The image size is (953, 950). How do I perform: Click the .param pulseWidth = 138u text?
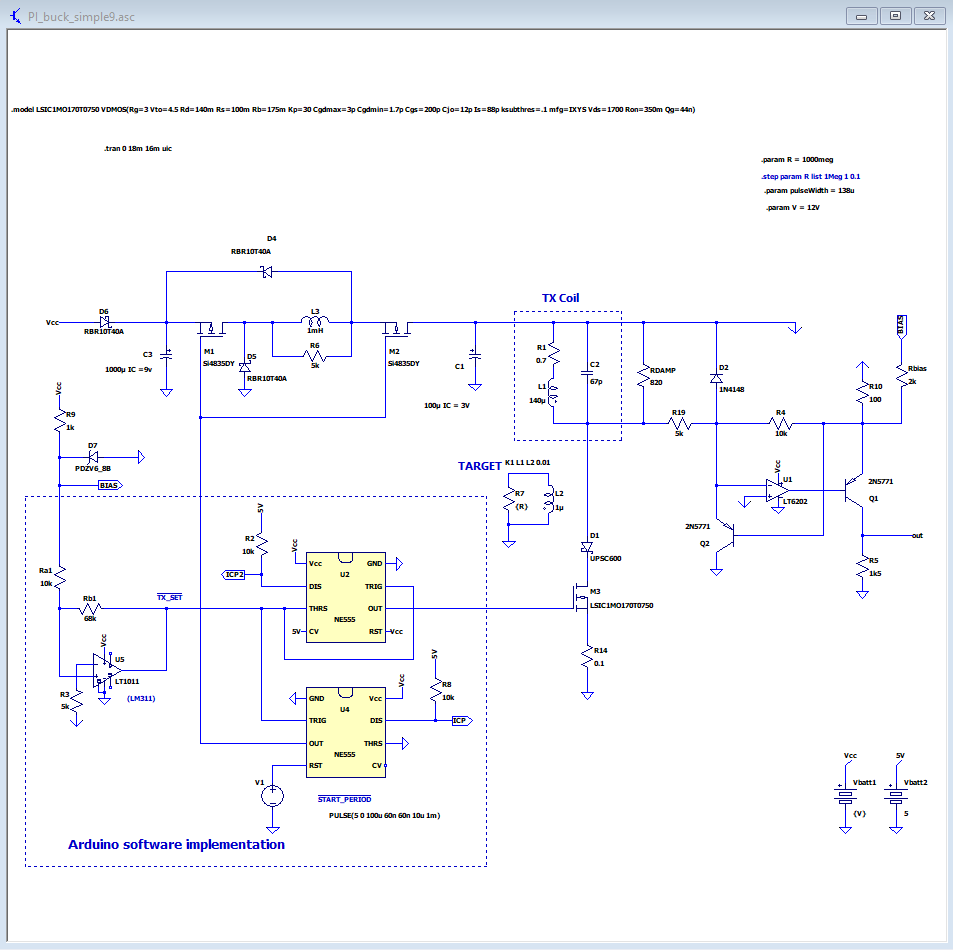(x=810, y=190)
